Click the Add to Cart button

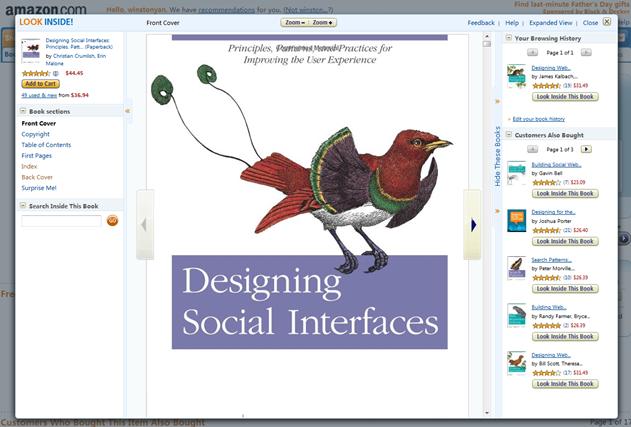[x=40, y=84]
